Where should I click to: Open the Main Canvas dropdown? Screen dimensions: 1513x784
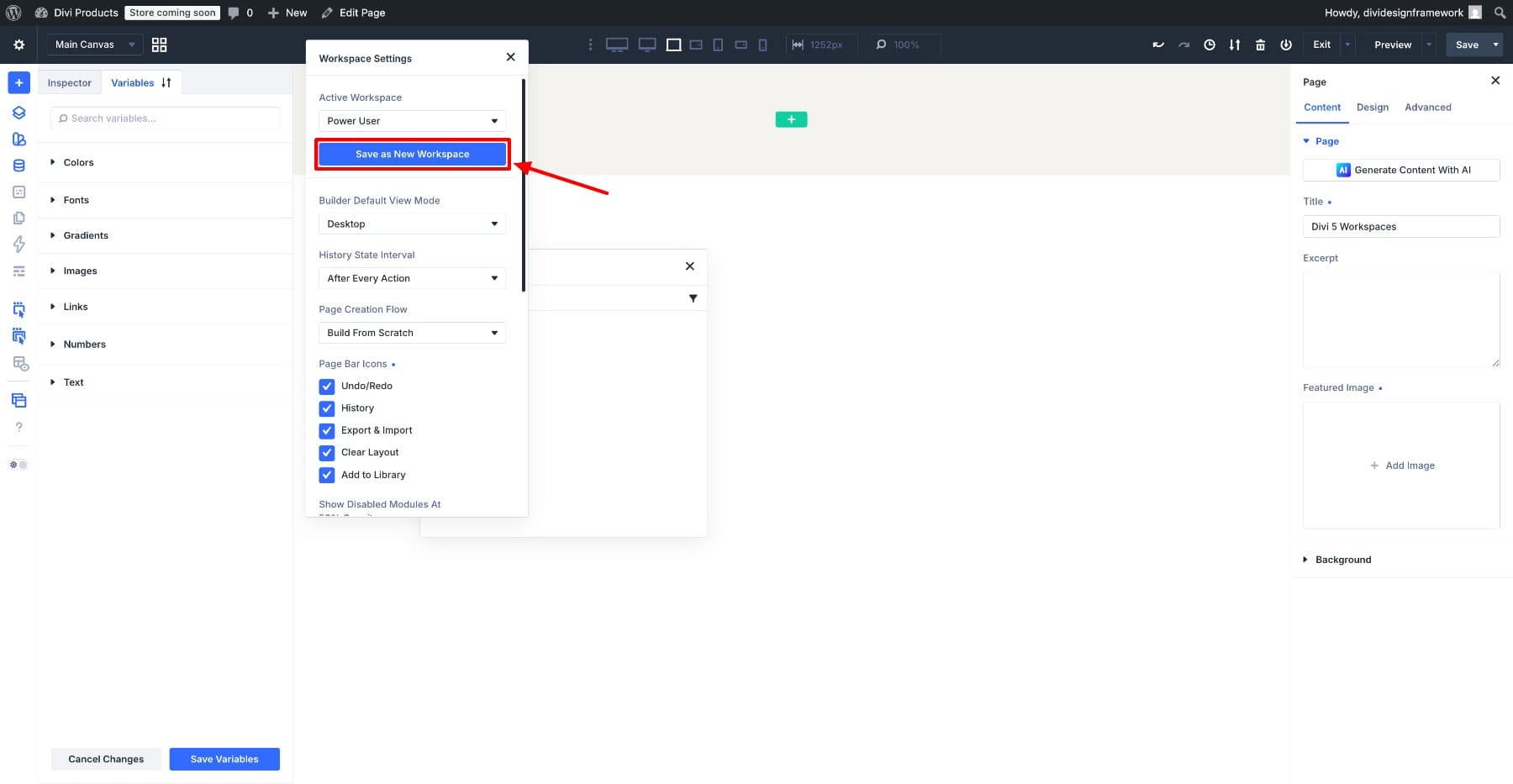pos(94,45)
